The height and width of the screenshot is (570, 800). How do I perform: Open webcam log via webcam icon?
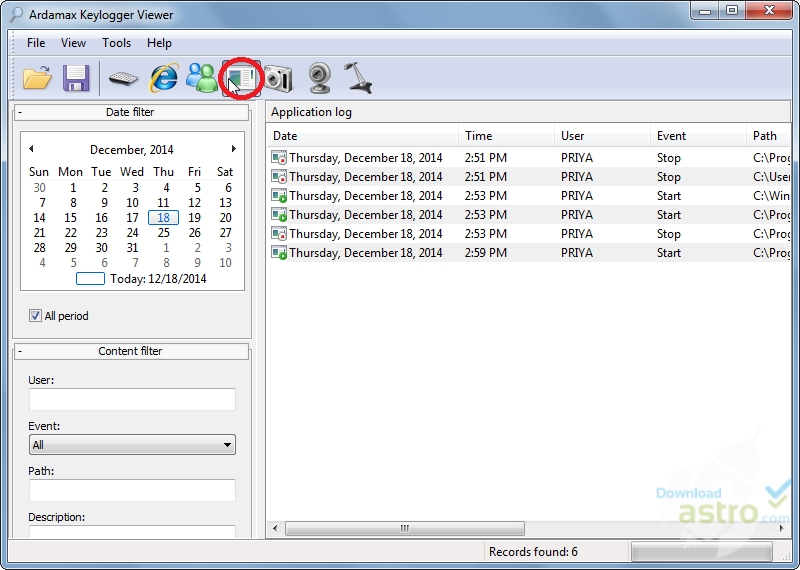[x=320, y=78]
